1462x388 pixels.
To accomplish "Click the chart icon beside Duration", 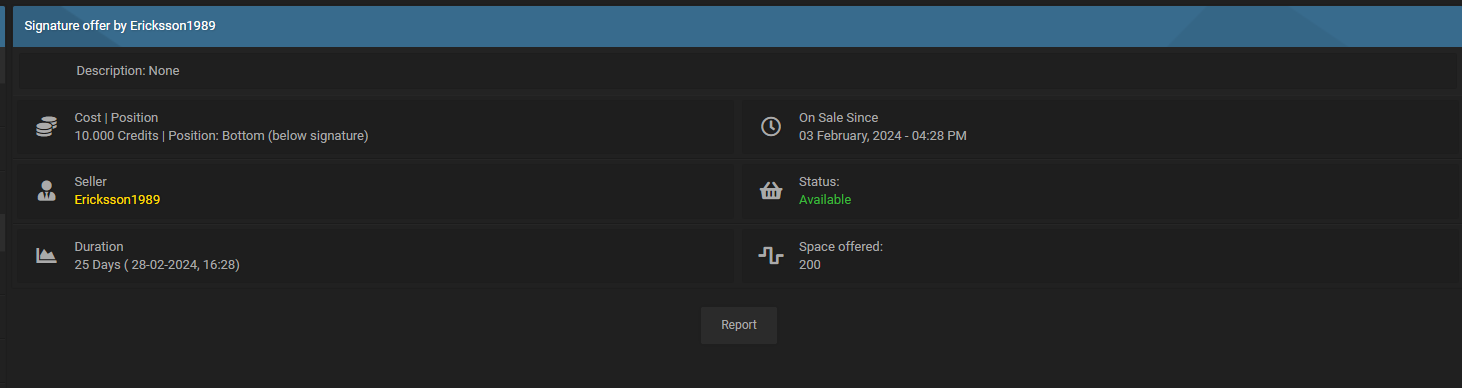I will [x=46, y=255].
